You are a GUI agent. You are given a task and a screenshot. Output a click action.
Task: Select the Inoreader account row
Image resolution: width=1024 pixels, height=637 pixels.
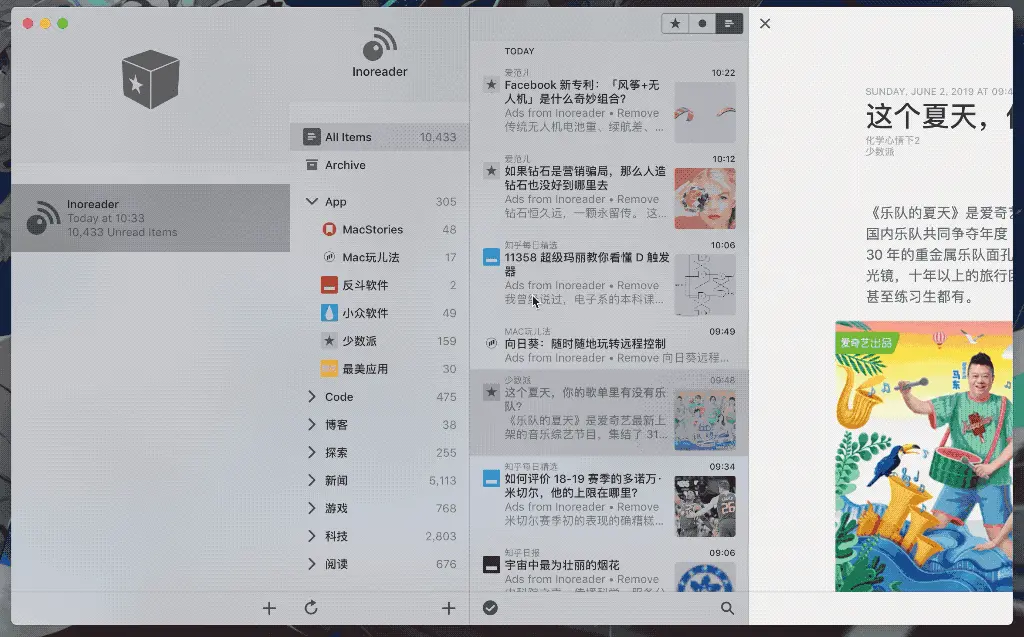coord(151,218)
